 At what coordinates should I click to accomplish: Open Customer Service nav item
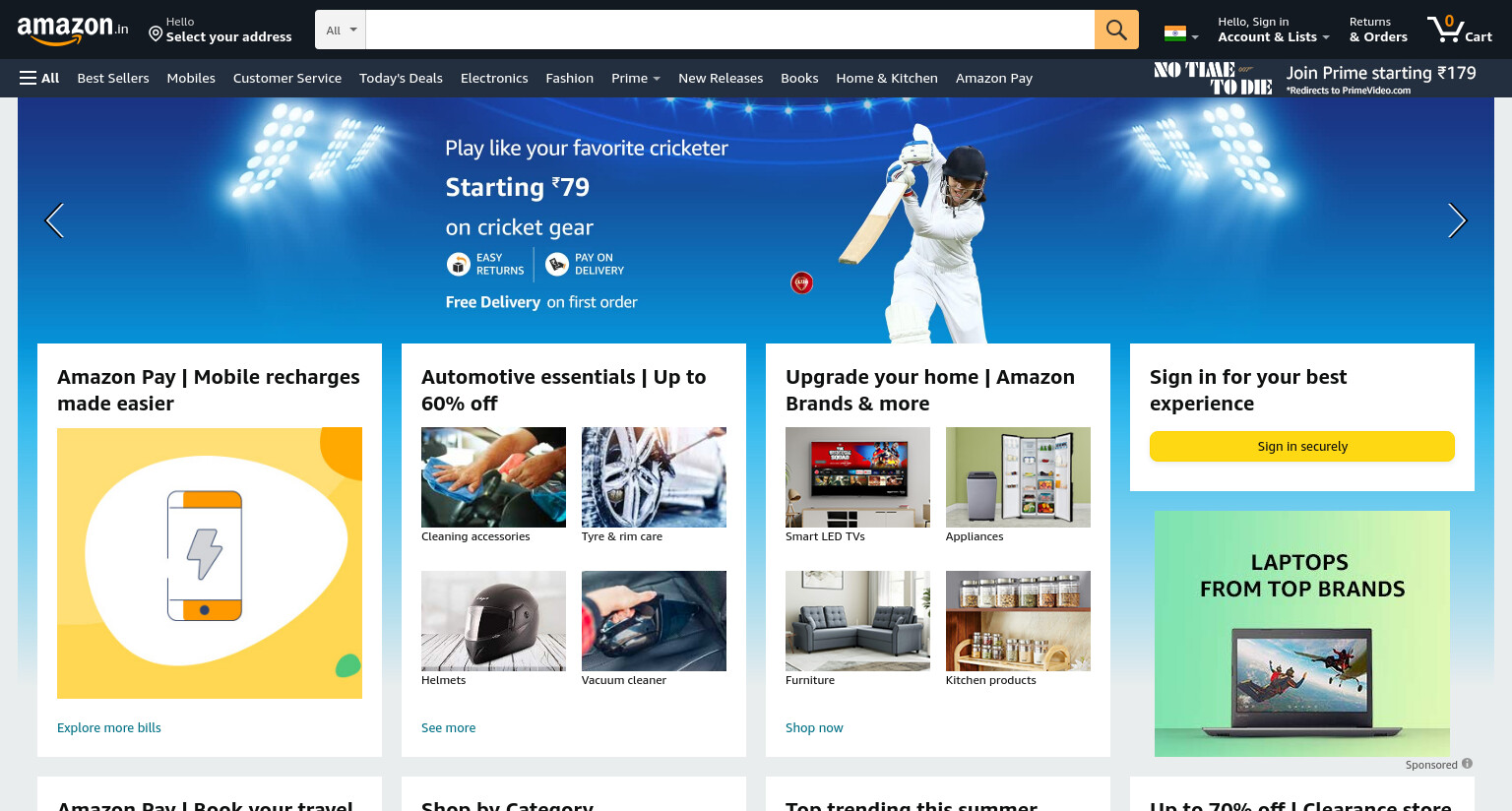[x=287, y=78]
